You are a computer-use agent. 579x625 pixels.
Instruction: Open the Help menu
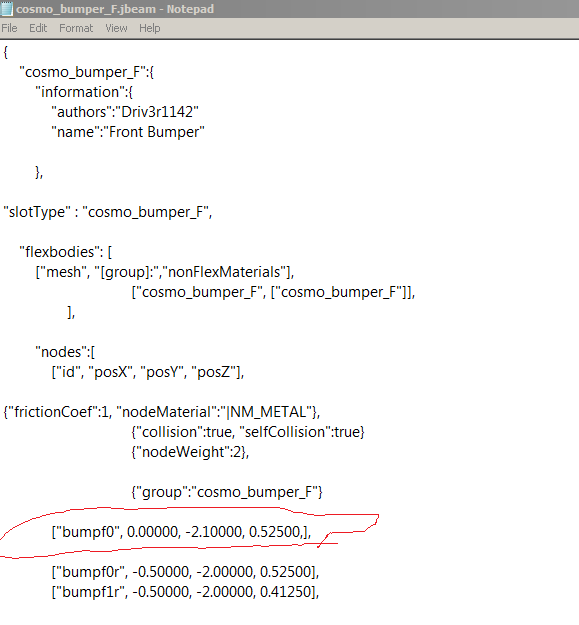point(149,28)
